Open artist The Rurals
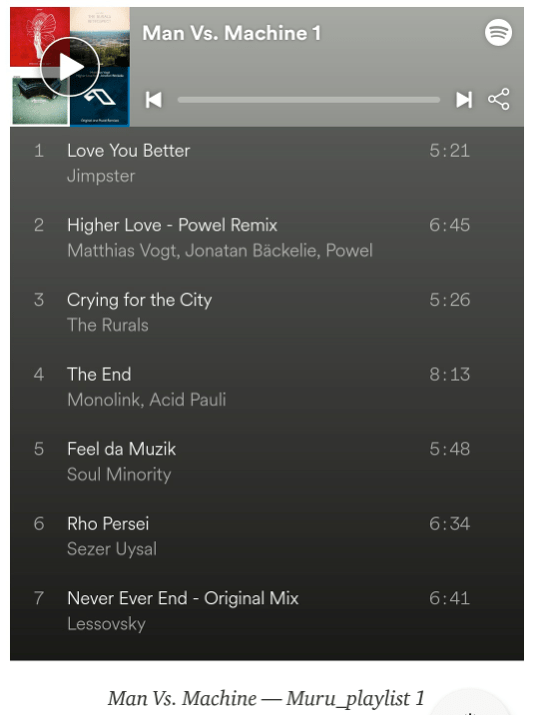Screen dimensions: 543x715 coord(108,325)
